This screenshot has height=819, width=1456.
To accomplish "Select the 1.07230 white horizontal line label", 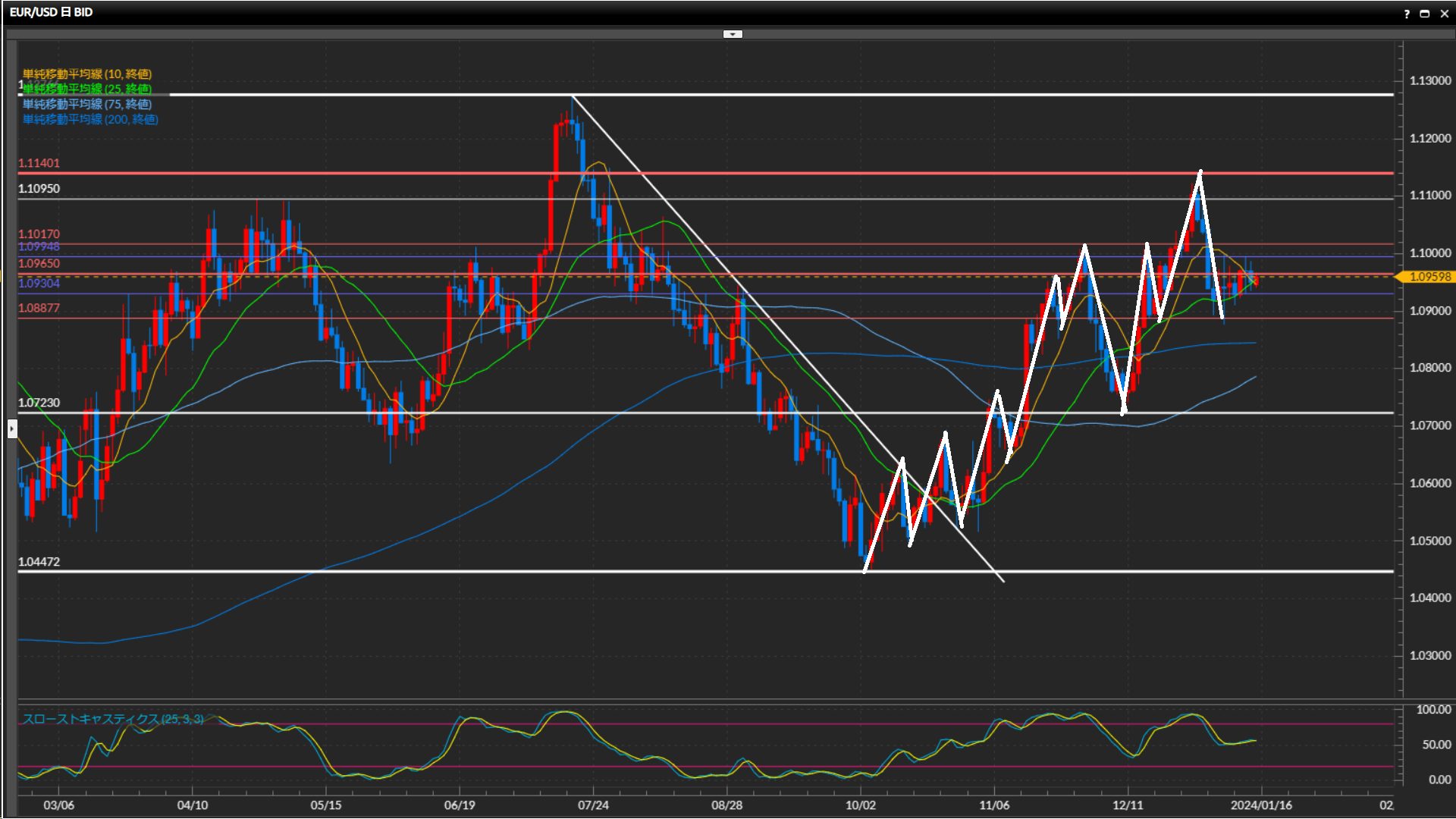I will coord(39,403).
